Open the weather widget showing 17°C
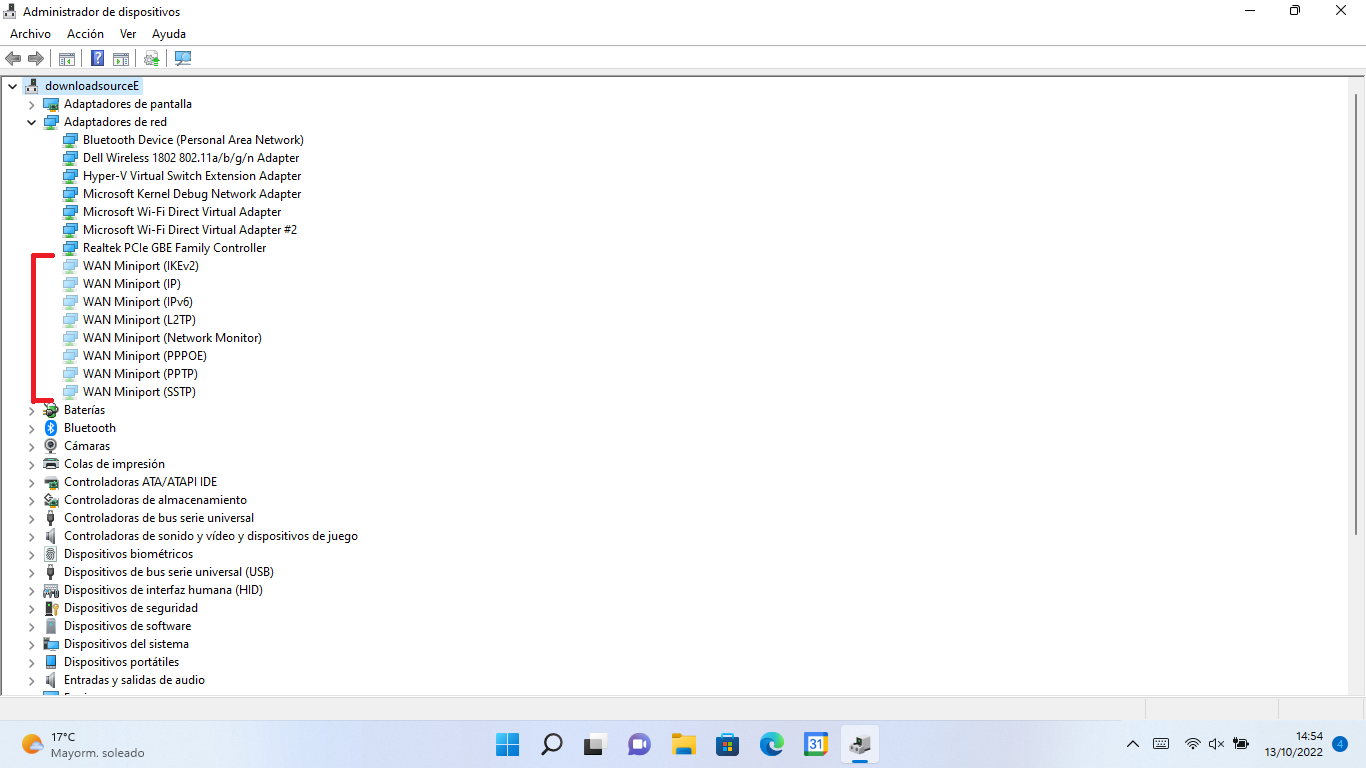The height and width of the screenshot is (768, 1366). [83, 745]
